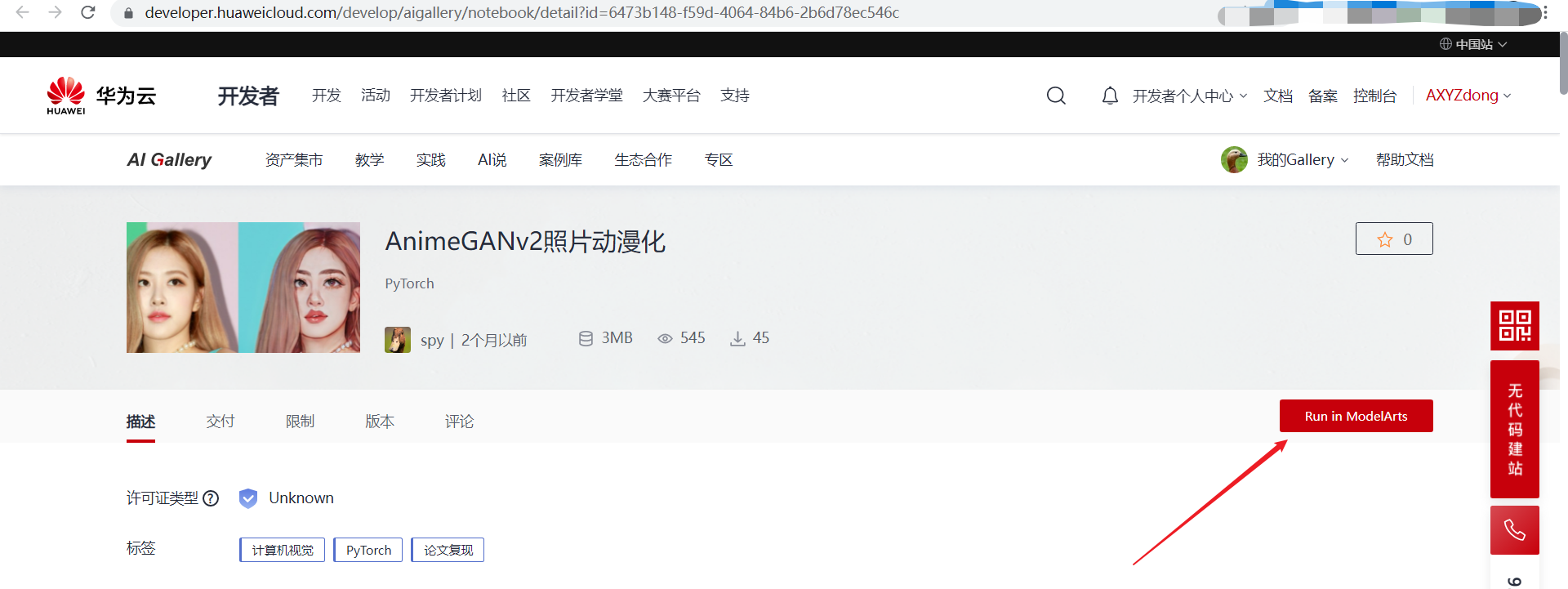This screenshot has height=589, width=1568.
Task: Click the PyTorch subtitle under title
Action: click(x=409, y=283)
